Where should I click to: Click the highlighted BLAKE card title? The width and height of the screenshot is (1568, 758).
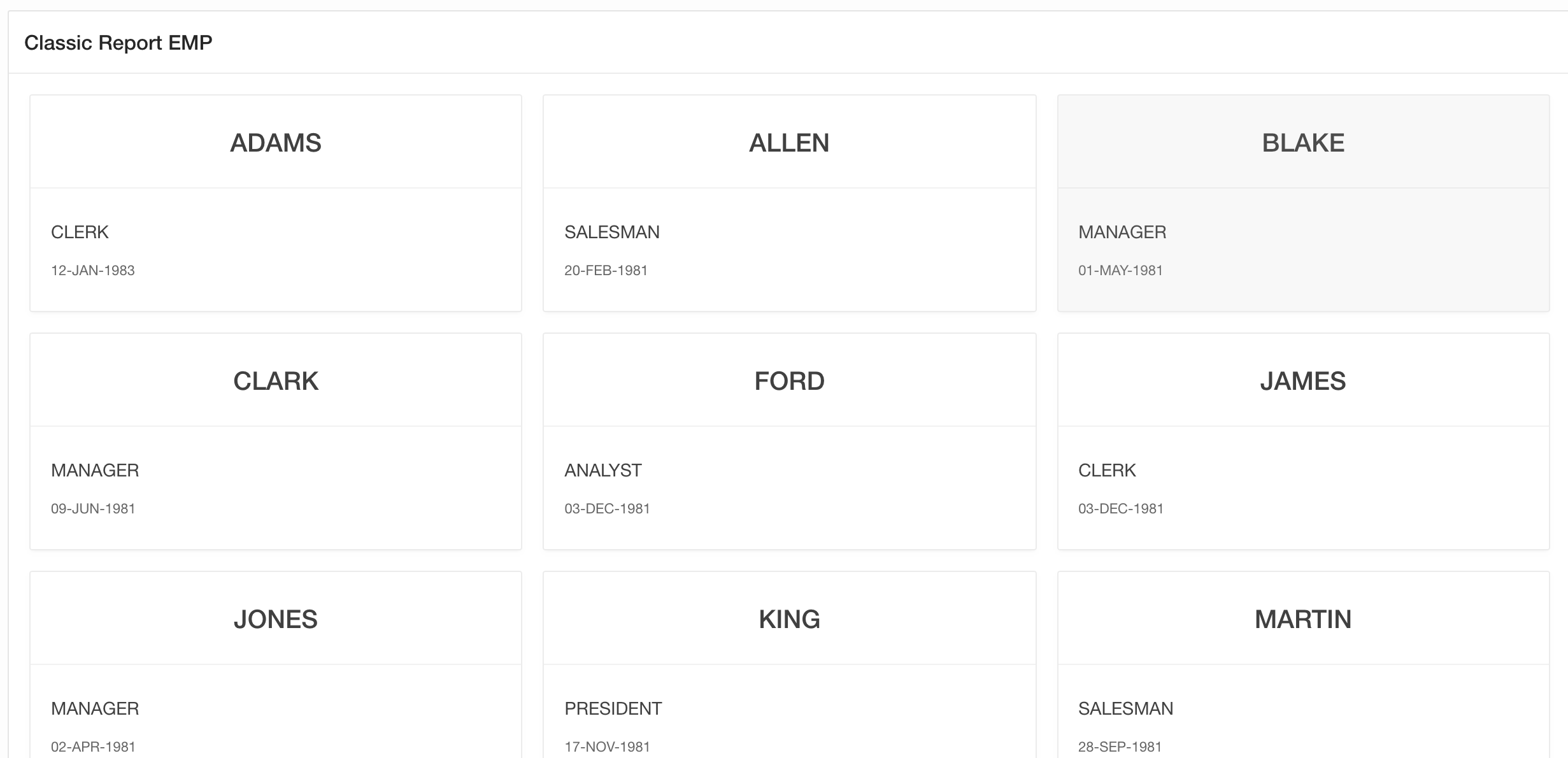click(x=1303, y=143)
